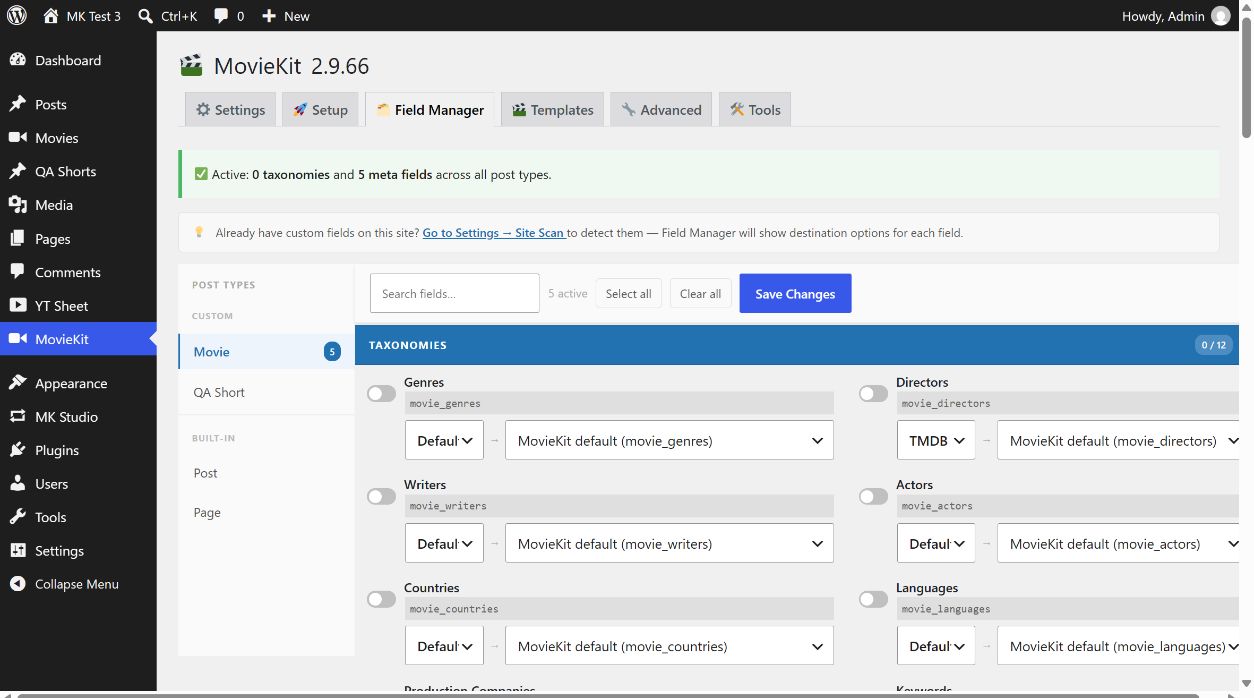Click the MovieKit clapperboard logo in header
This screenshot has height=698, width=1254.
click(x=191, y=66)
